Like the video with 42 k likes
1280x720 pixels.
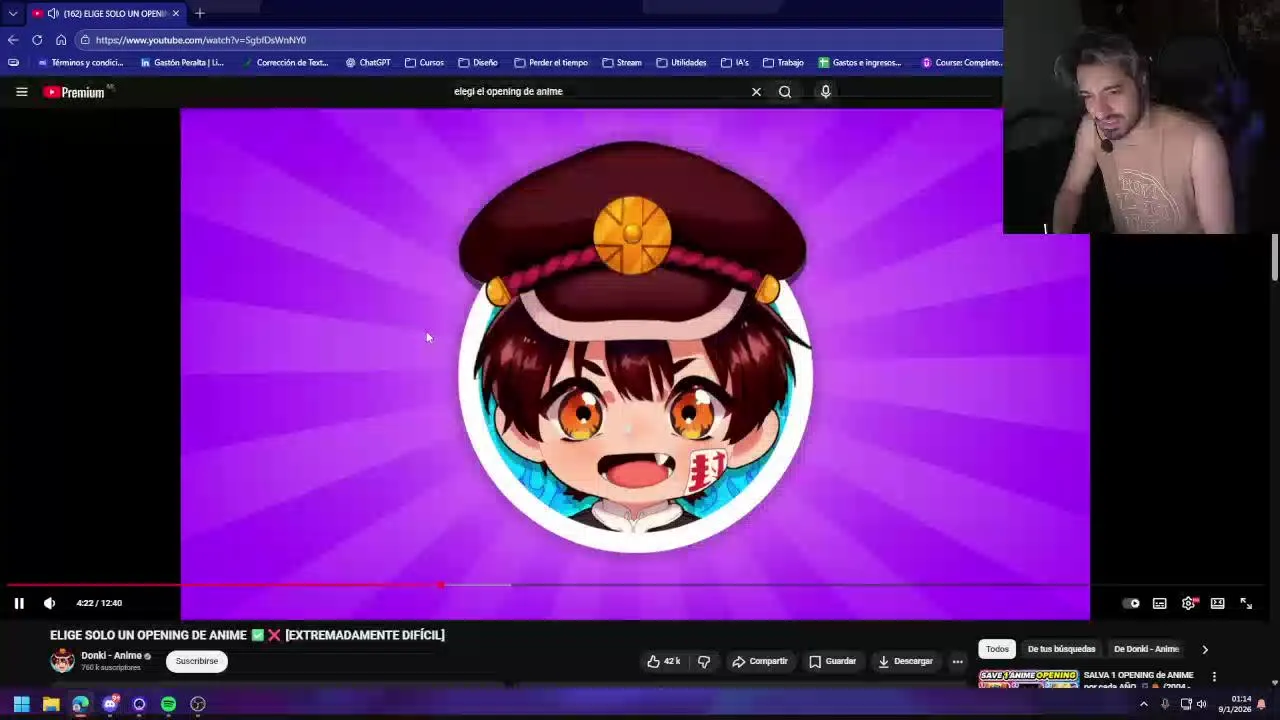point(663,661)
